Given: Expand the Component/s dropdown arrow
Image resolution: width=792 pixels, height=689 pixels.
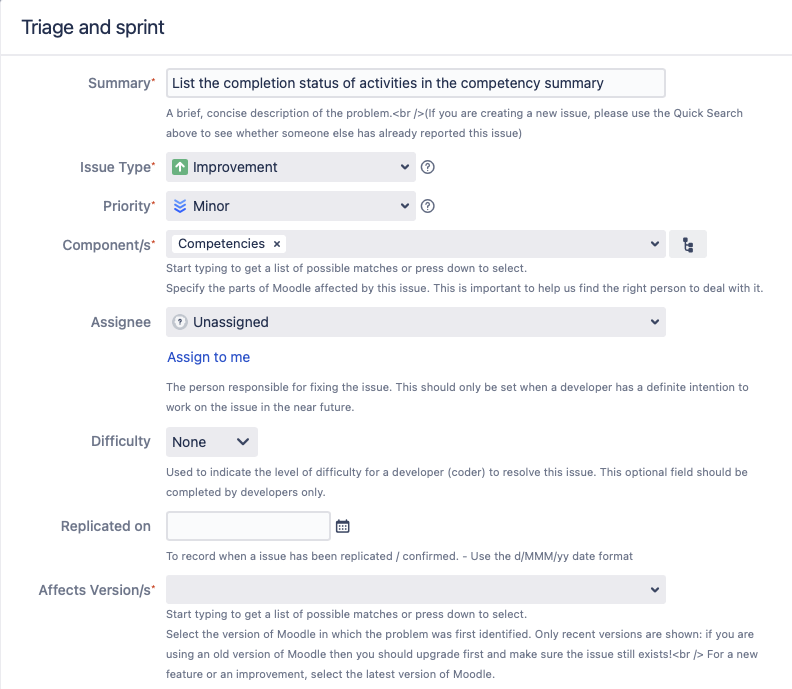Looking at the screenshot, I should point(655,244).
